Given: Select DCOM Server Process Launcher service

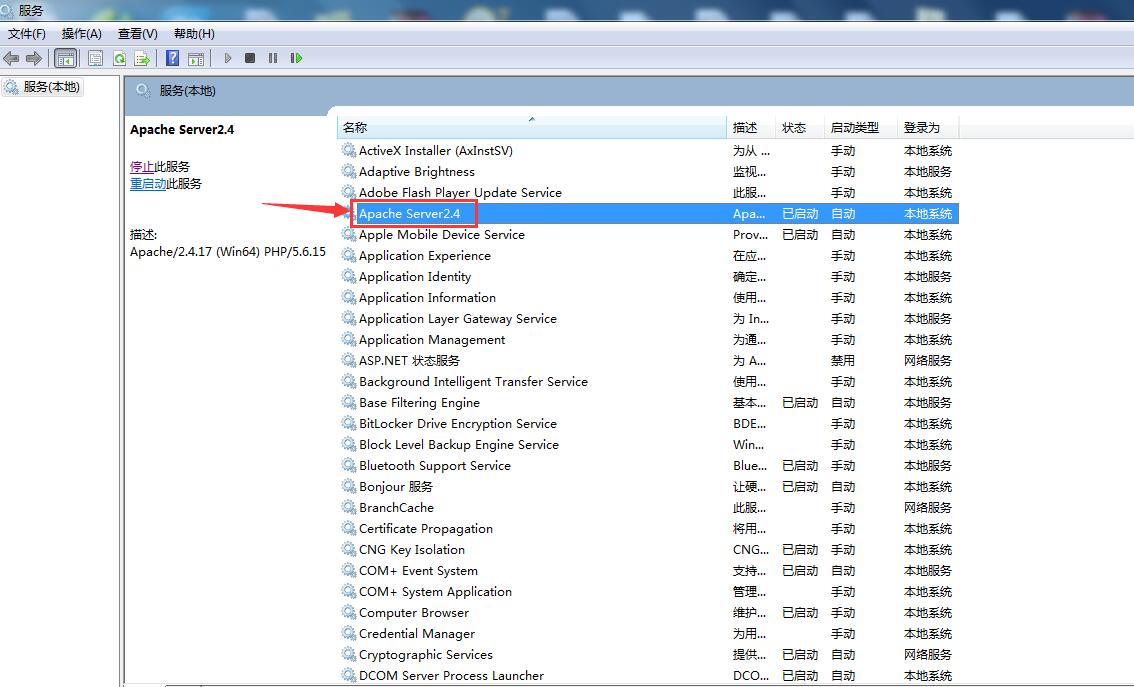Looking at the screenshot, I should click(649, 675).
